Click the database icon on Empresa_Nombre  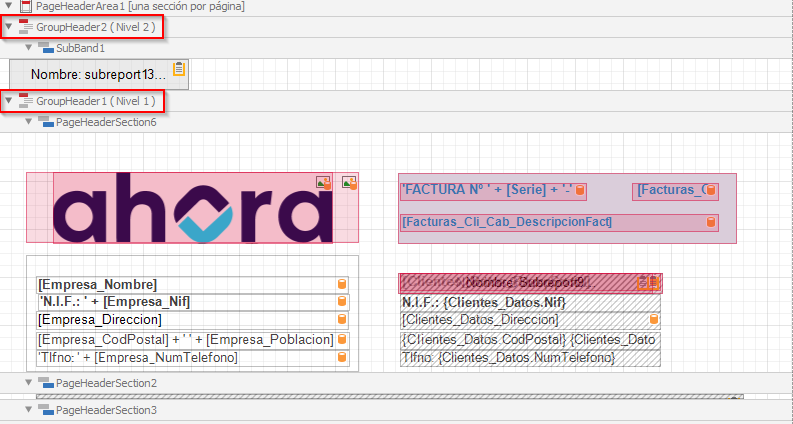(342, 284)
